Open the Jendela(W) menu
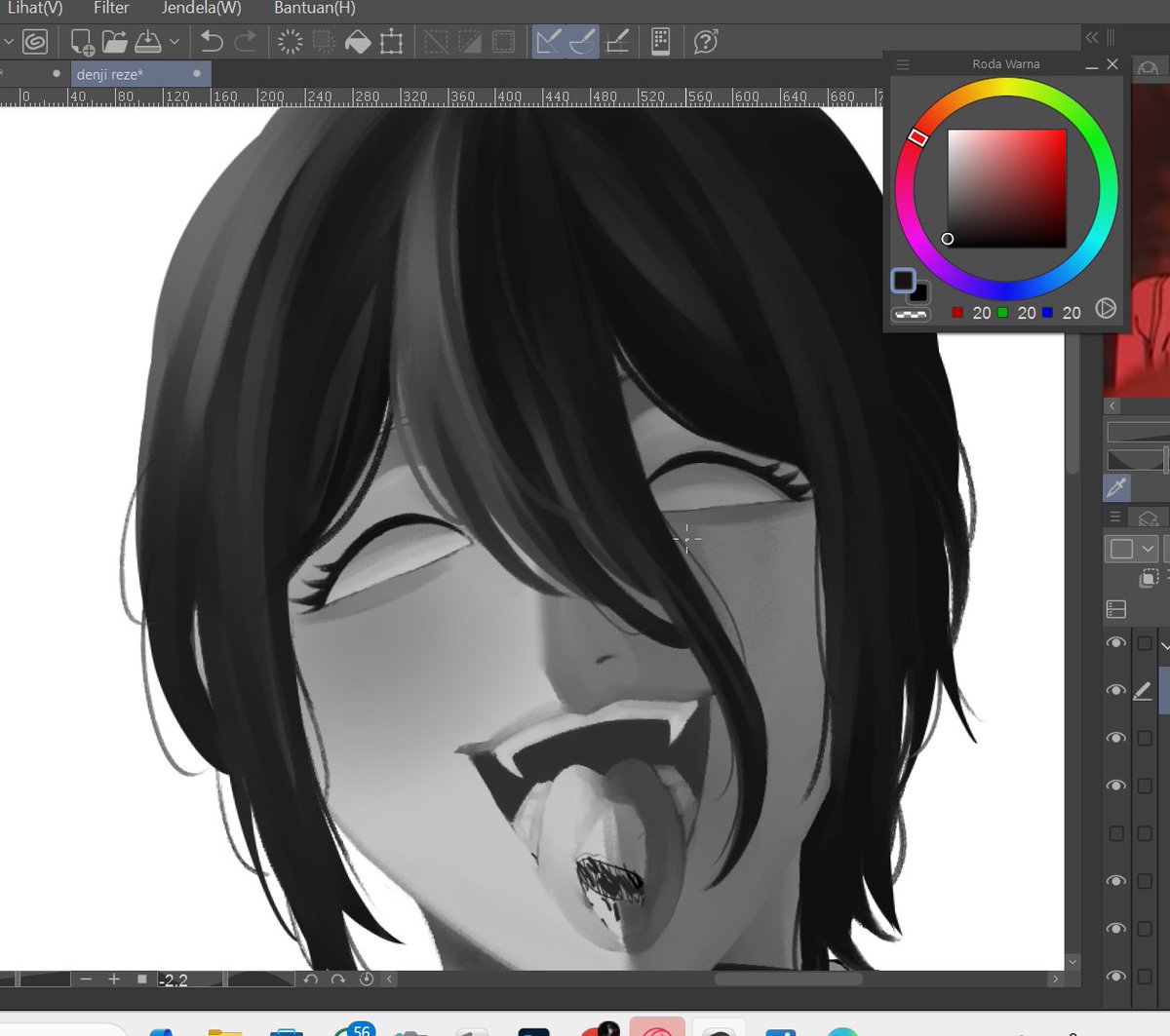The width and height of the screenshot is (1170, 1036). point(201,8)
